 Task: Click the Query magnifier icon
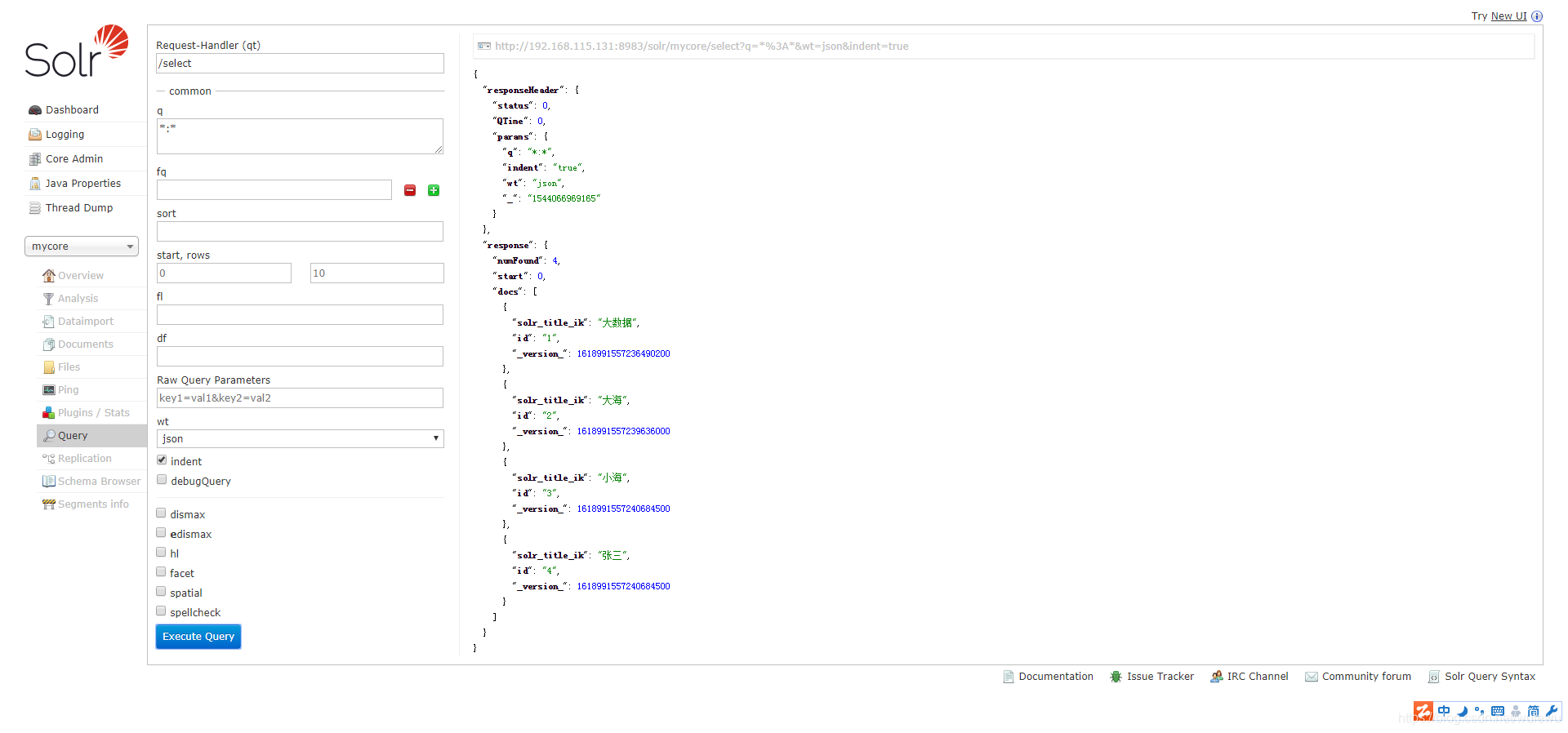(x=49, y=436)
